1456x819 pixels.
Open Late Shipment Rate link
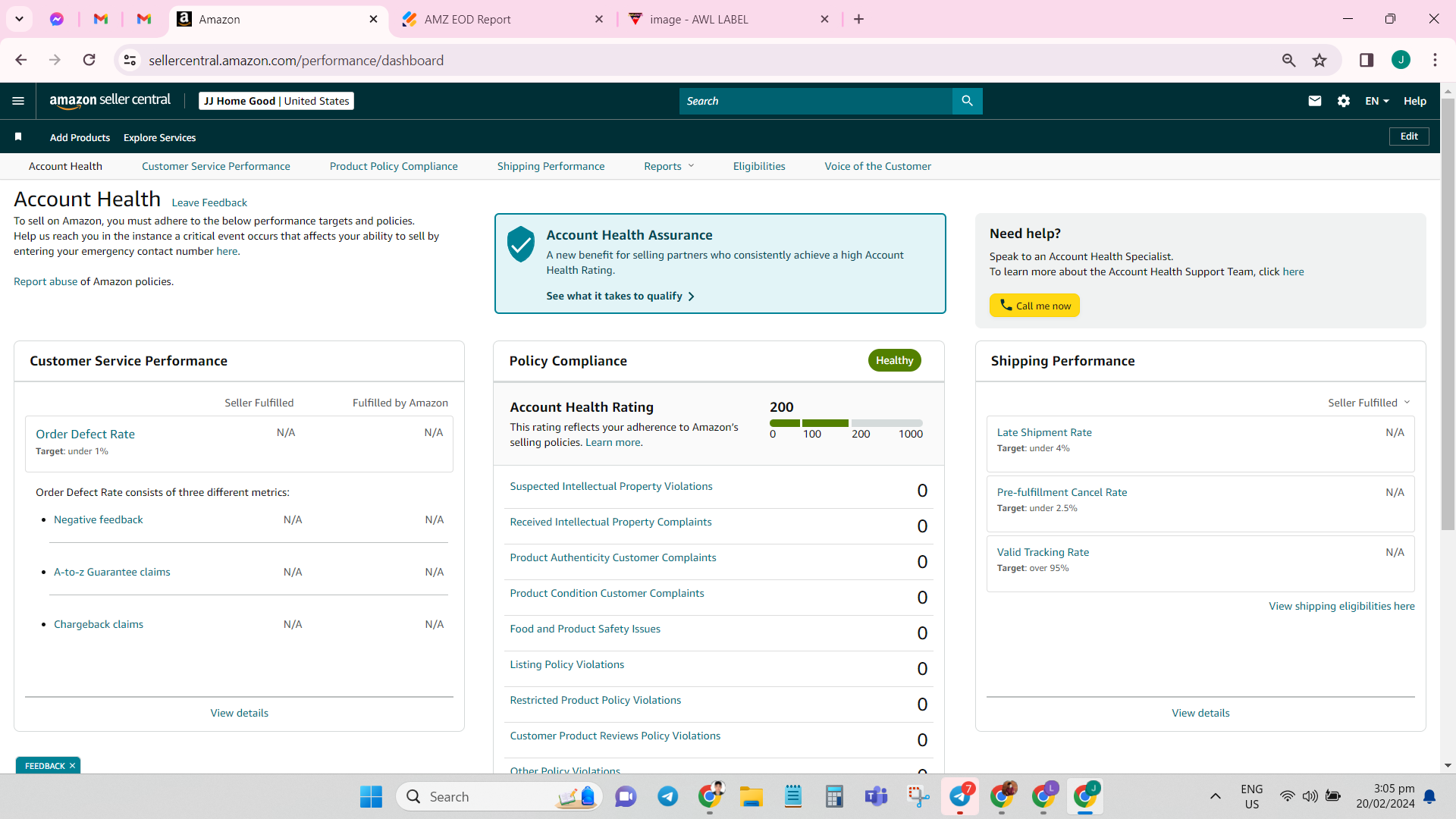(x=1044, y=432)
